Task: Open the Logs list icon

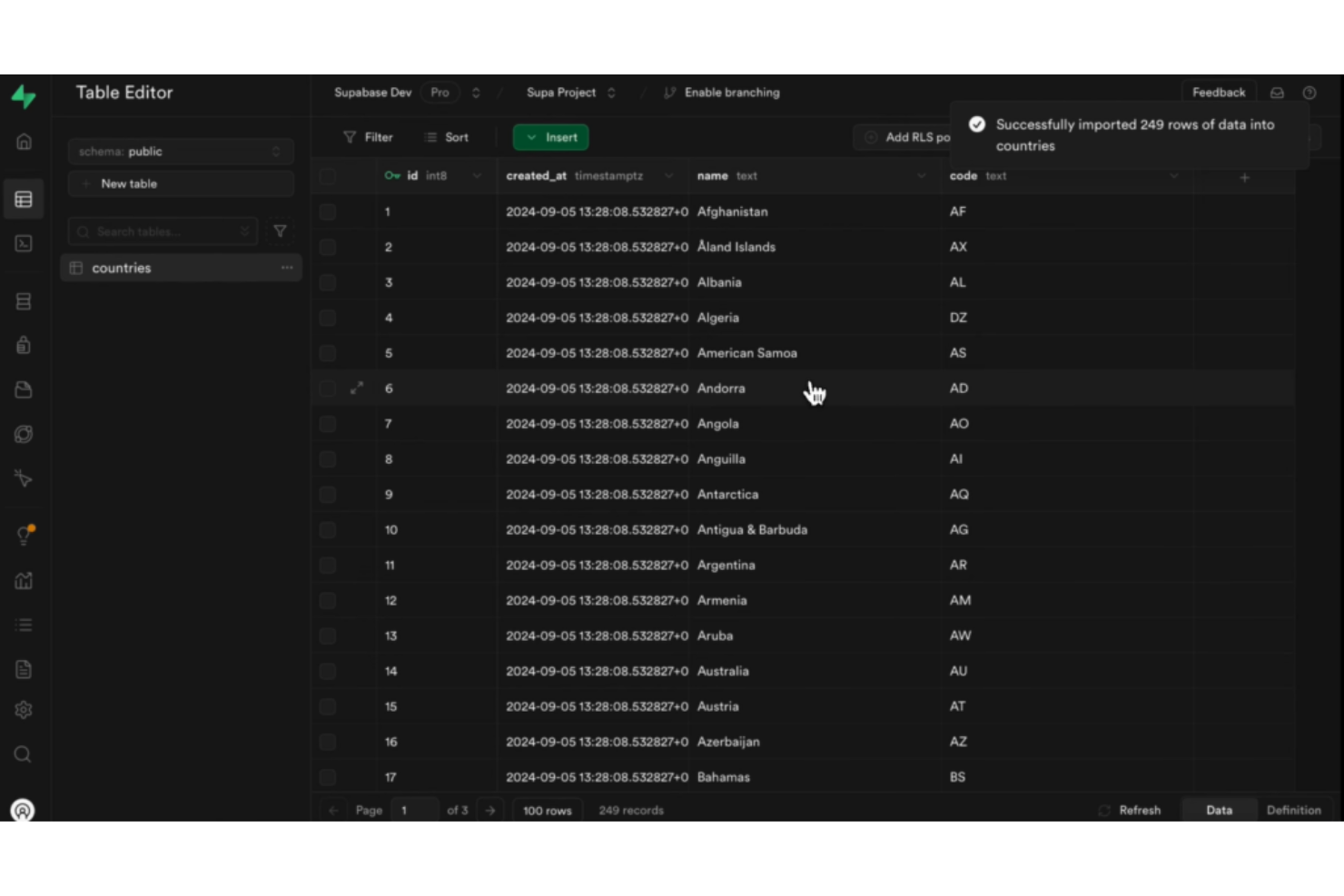Action: tap(24, 625)
